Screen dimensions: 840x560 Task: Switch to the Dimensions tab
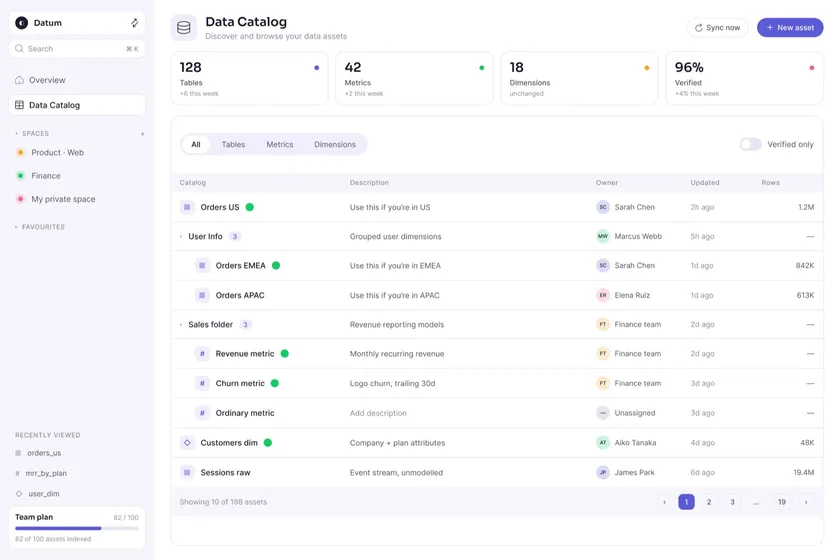click(335, 145)
